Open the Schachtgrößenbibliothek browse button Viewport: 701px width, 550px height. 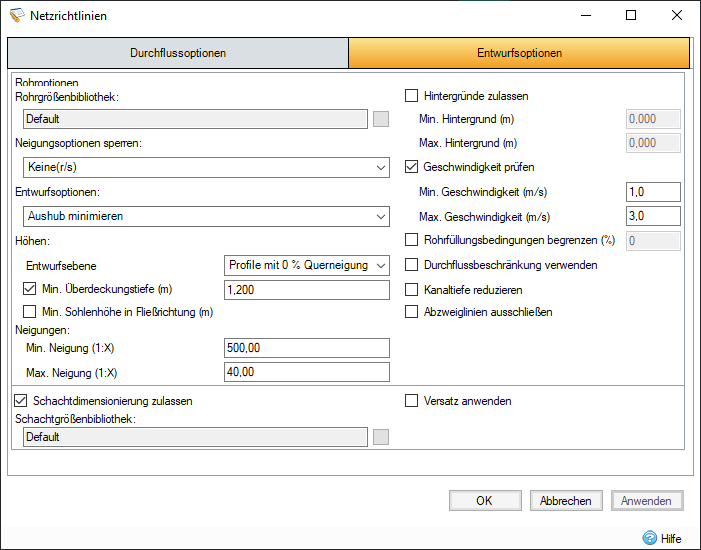[x=380, y=437]
